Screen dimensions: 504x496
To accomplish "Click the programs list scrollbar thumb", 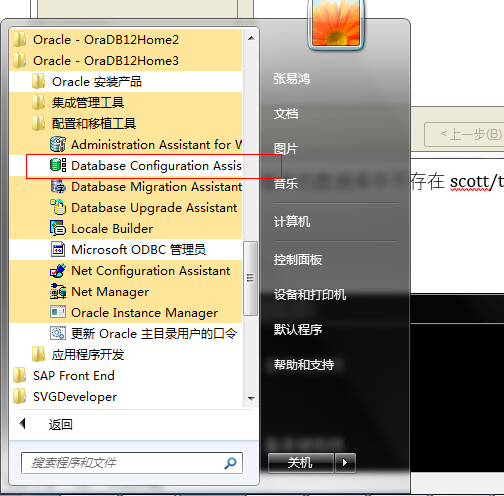I will pyautogui.click(x=250, y=278).
